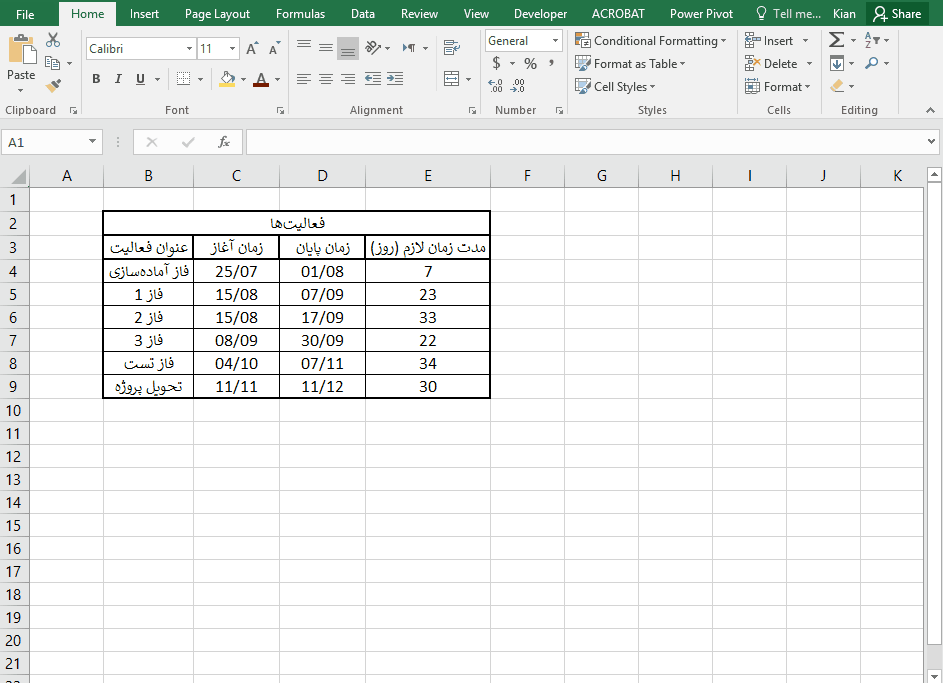This screenshot has width=943, height=683.
Task: Open the Conditional Formatting dropdown
Action: 650,41
